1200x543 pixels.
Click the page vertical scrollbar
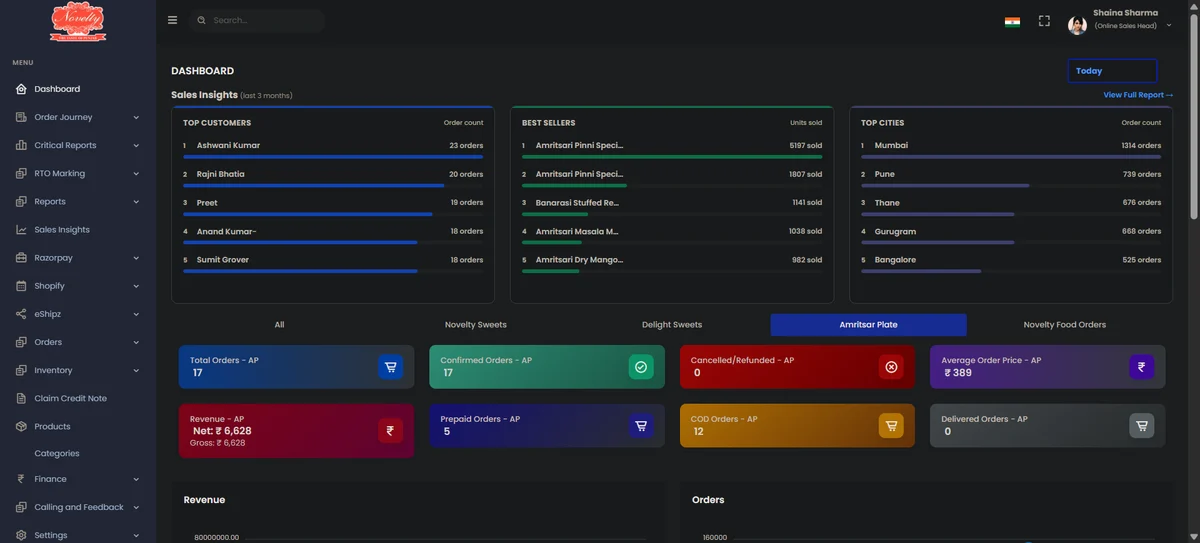coord(1194,115)
